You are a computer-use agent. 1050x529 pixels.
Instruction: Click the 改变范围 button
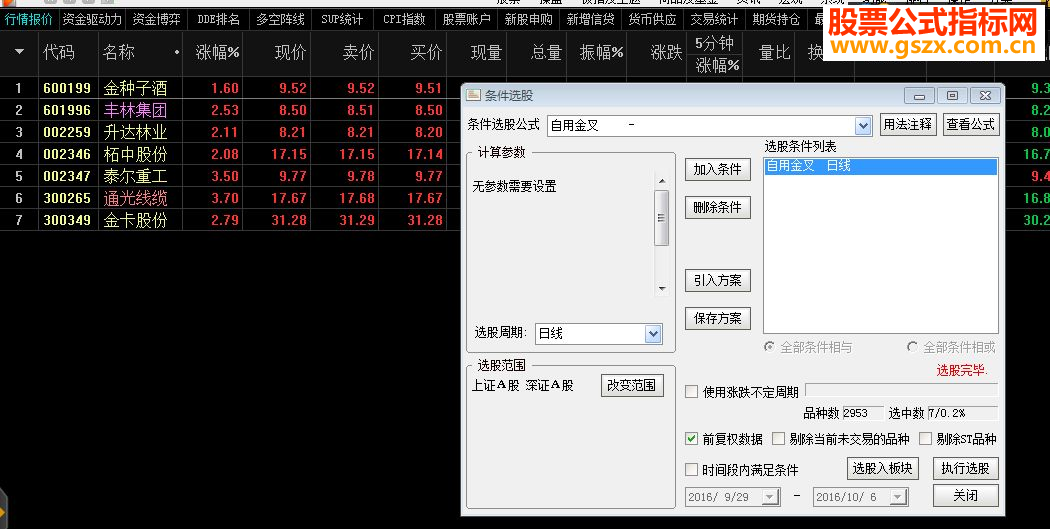(632, 385)
